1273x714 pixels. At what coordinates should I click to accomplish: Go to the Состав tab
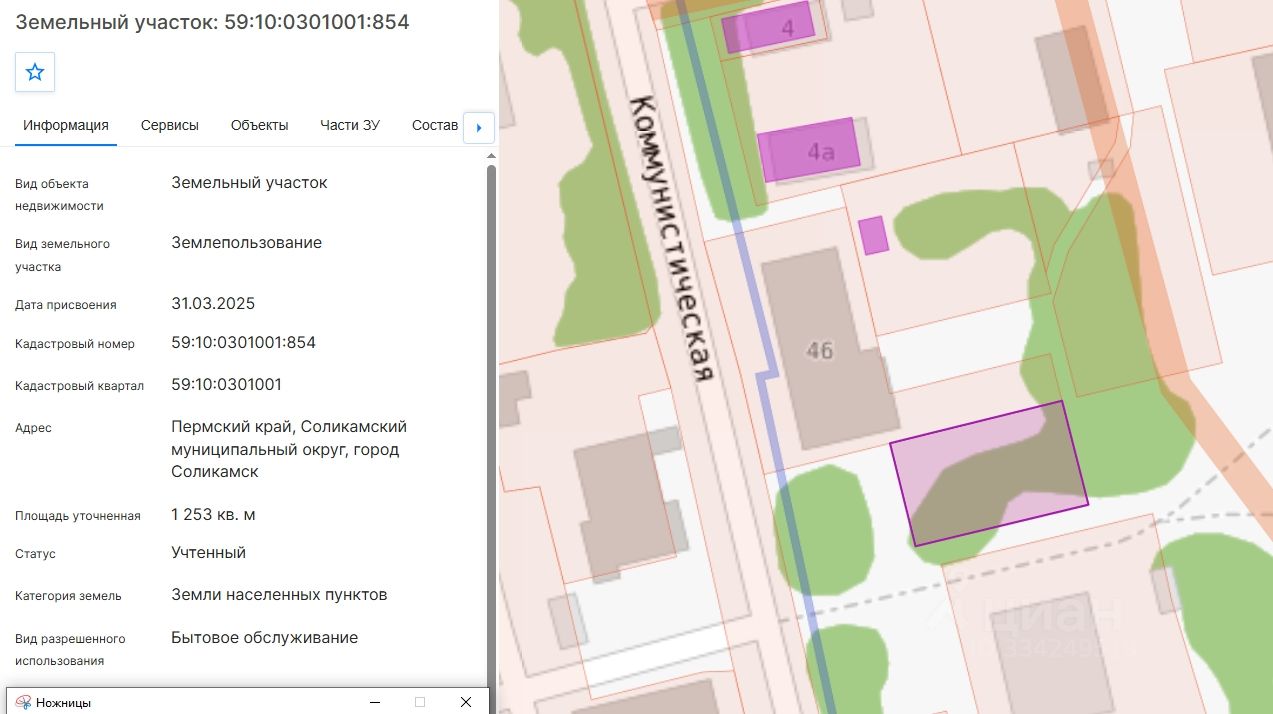coord(435,126)
